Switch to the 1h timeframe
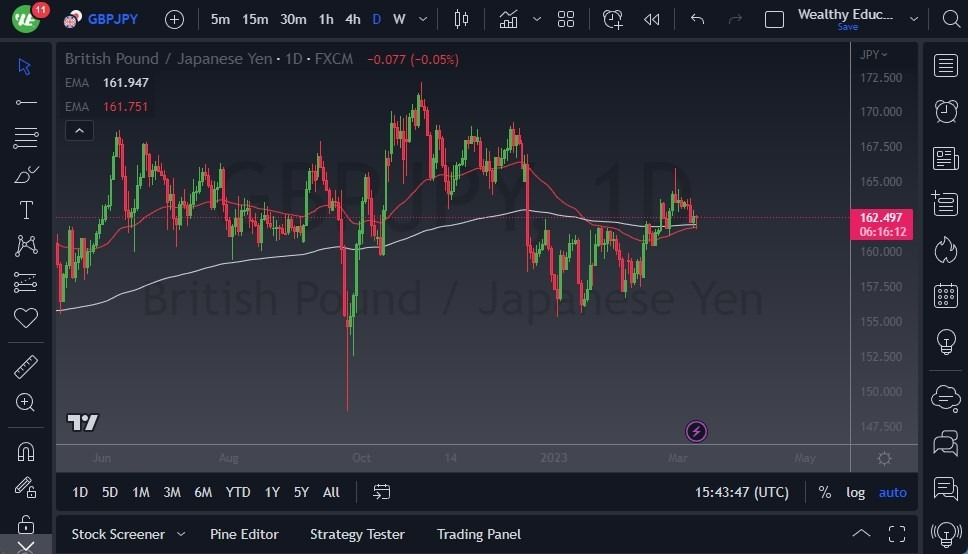Viewport: 968px width, 554px height. 326,19
